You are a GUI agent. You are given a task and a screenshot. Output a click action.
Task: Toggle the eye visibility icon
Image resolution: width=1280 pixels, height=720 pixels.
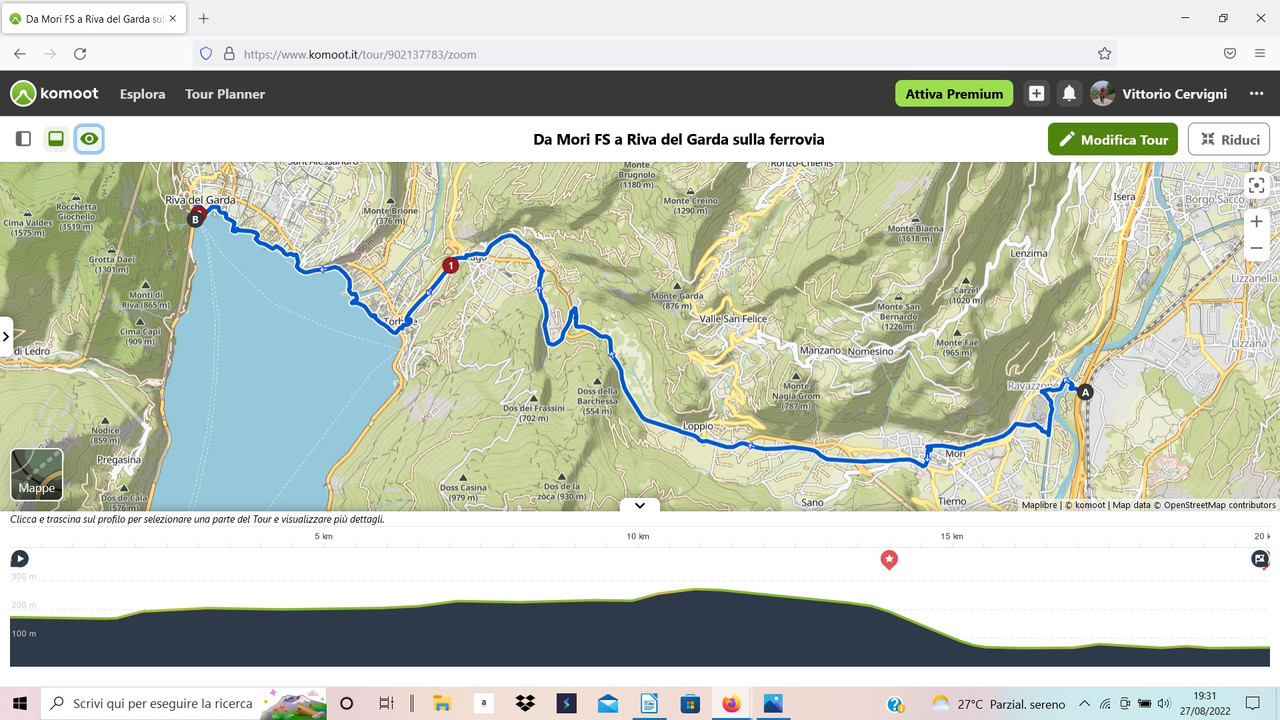[90, 139]
